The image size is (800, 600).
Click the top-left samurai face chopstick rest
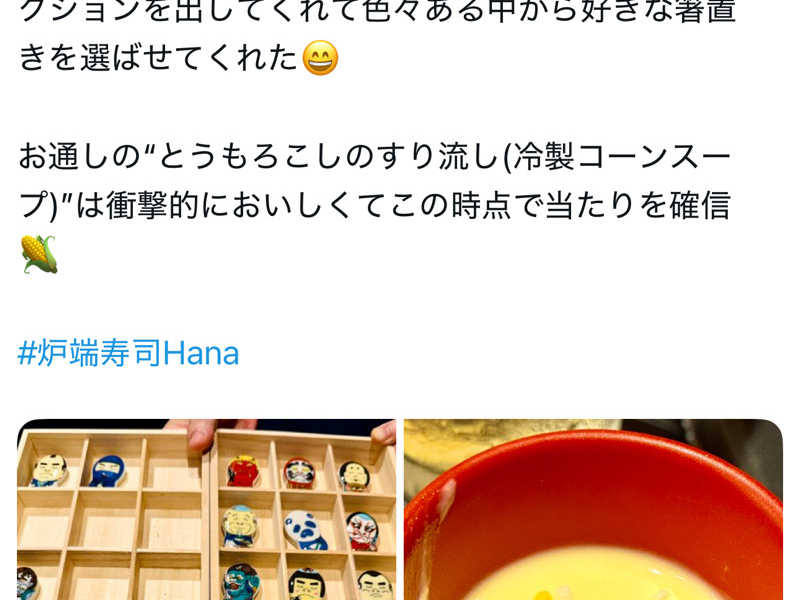pos(49,470)
